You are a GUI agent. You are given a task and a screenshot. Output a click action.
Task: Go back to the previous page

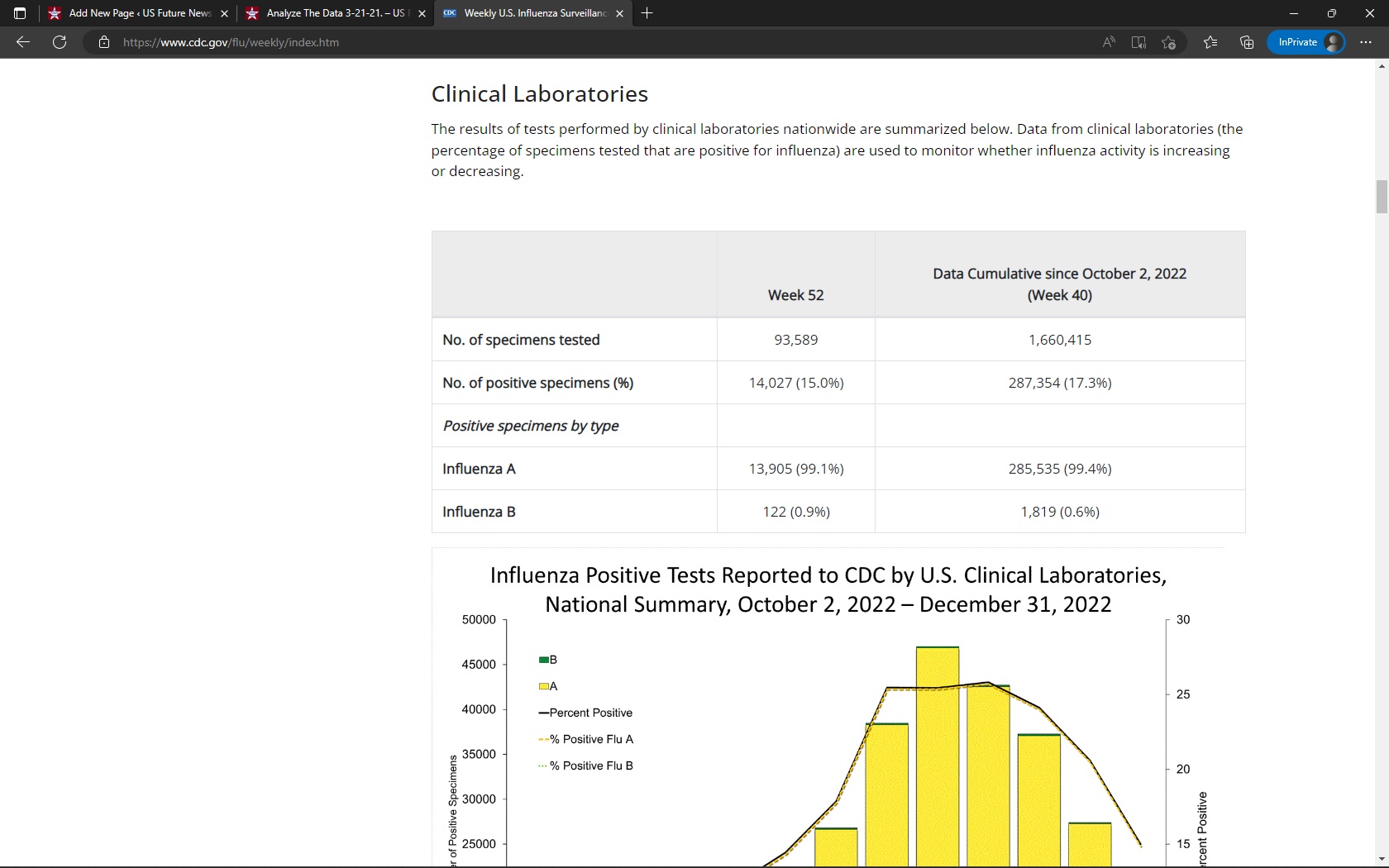pyautogui.click(x=23, y=42)
